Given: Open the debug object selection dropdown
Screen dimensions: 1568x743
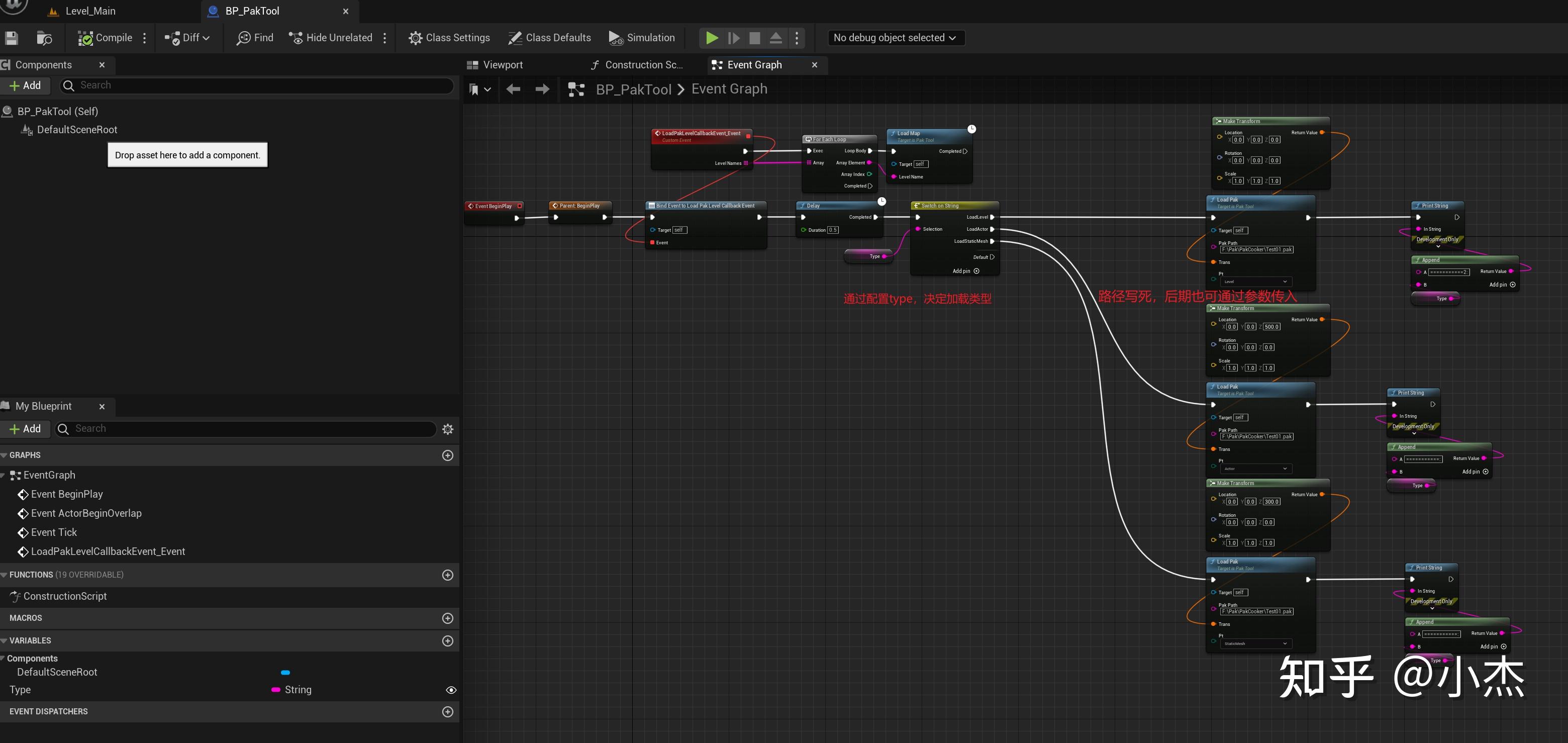Looking at the screenshot, I should pos(896,38).
